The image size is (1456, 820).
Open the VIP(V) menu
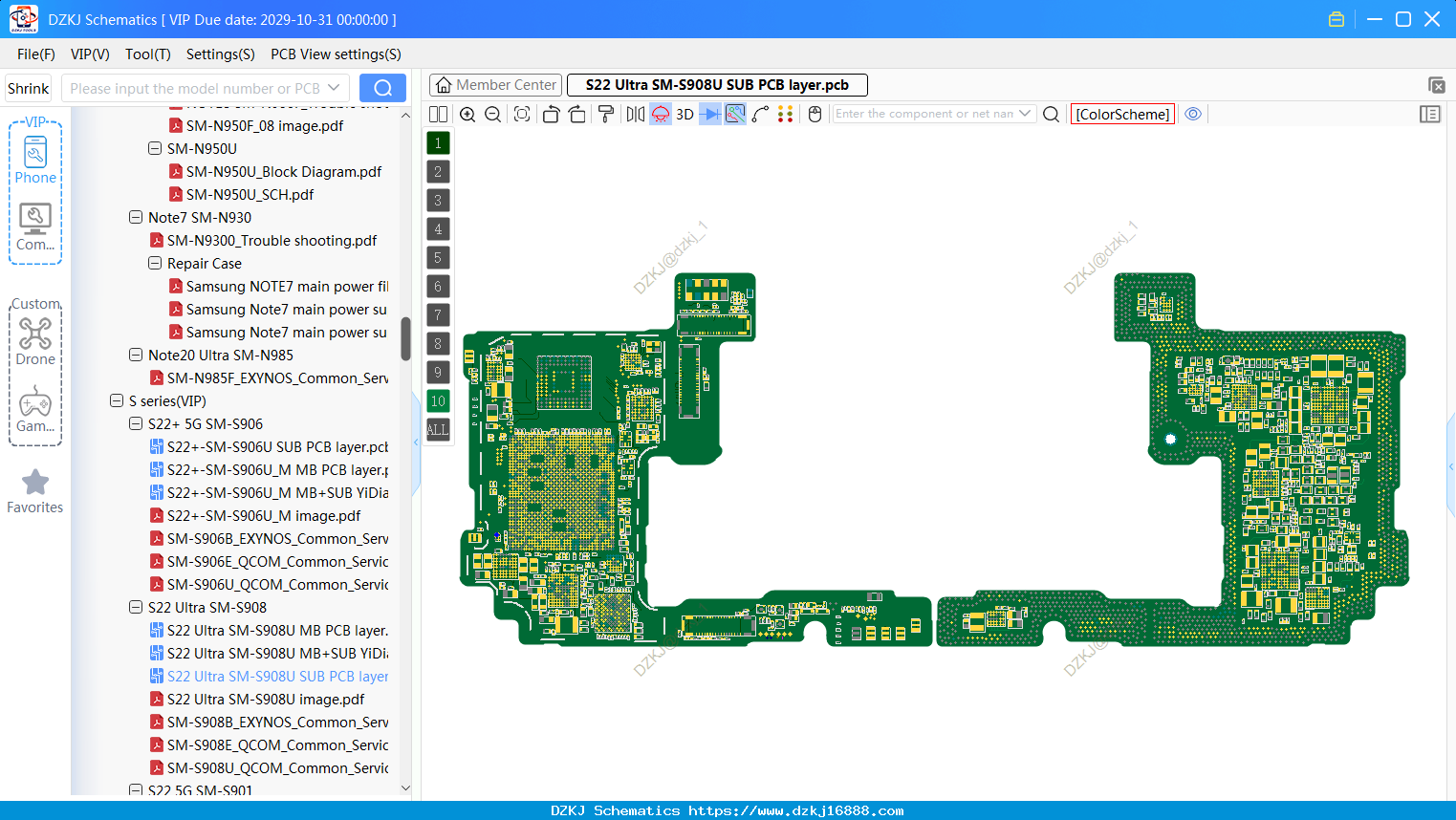[90, 54]
